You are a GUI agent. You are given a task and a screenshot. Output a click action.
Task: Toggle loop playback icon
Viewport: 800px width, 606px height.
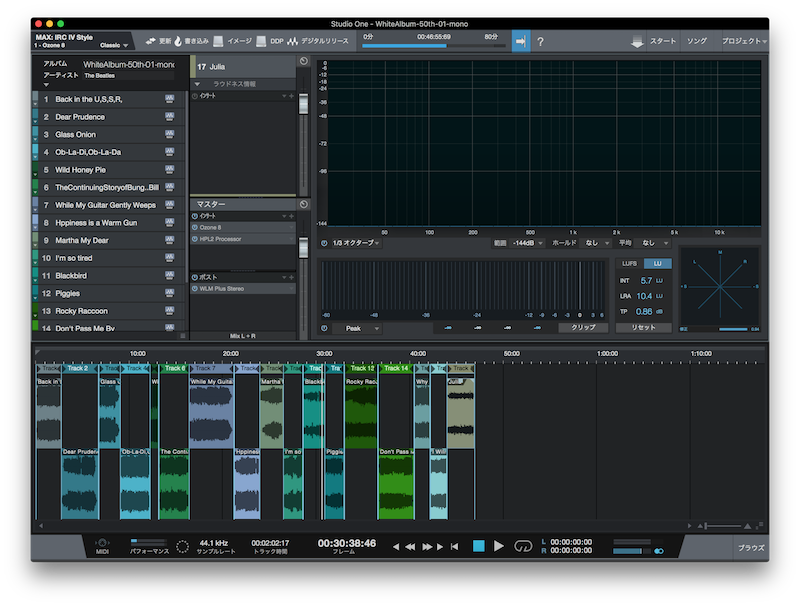[523, 546]
